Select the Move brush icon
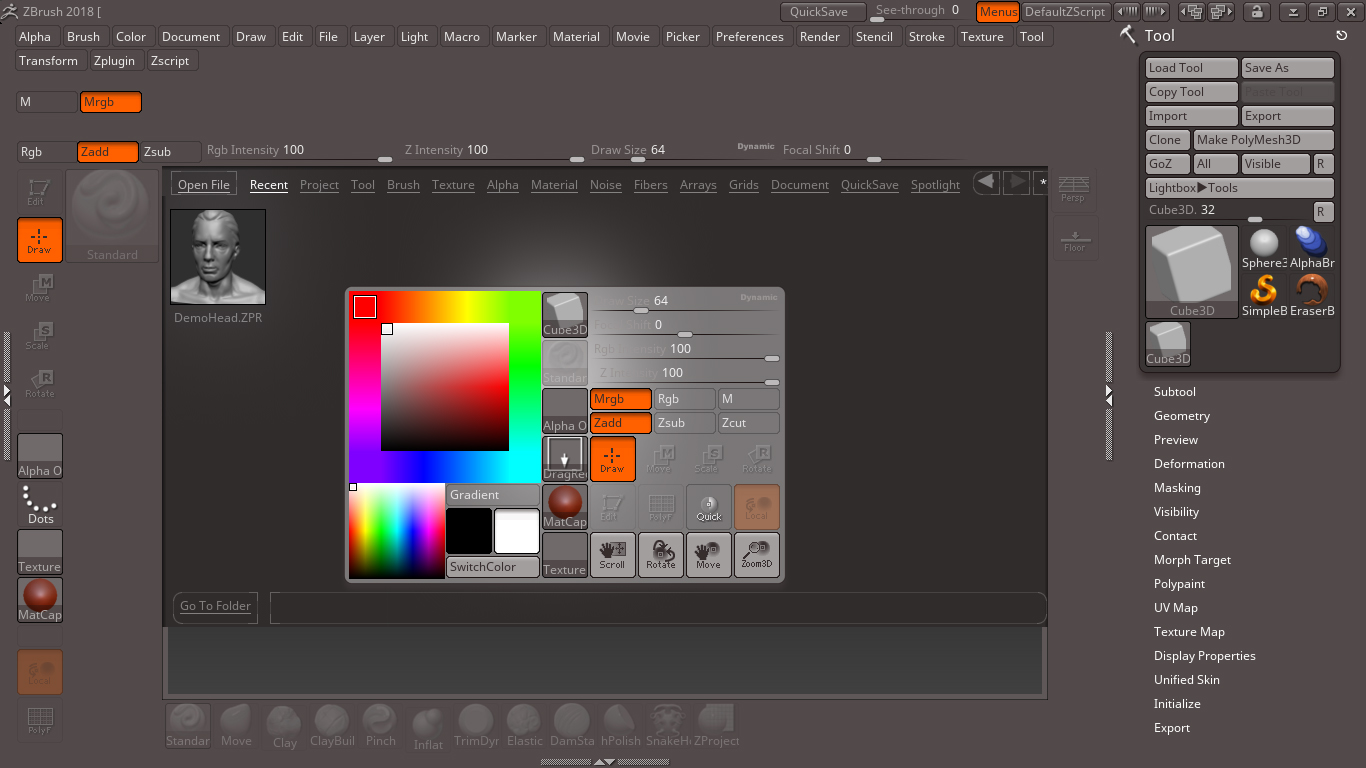This screenshot has height=768, width=1366. point(236,726)
